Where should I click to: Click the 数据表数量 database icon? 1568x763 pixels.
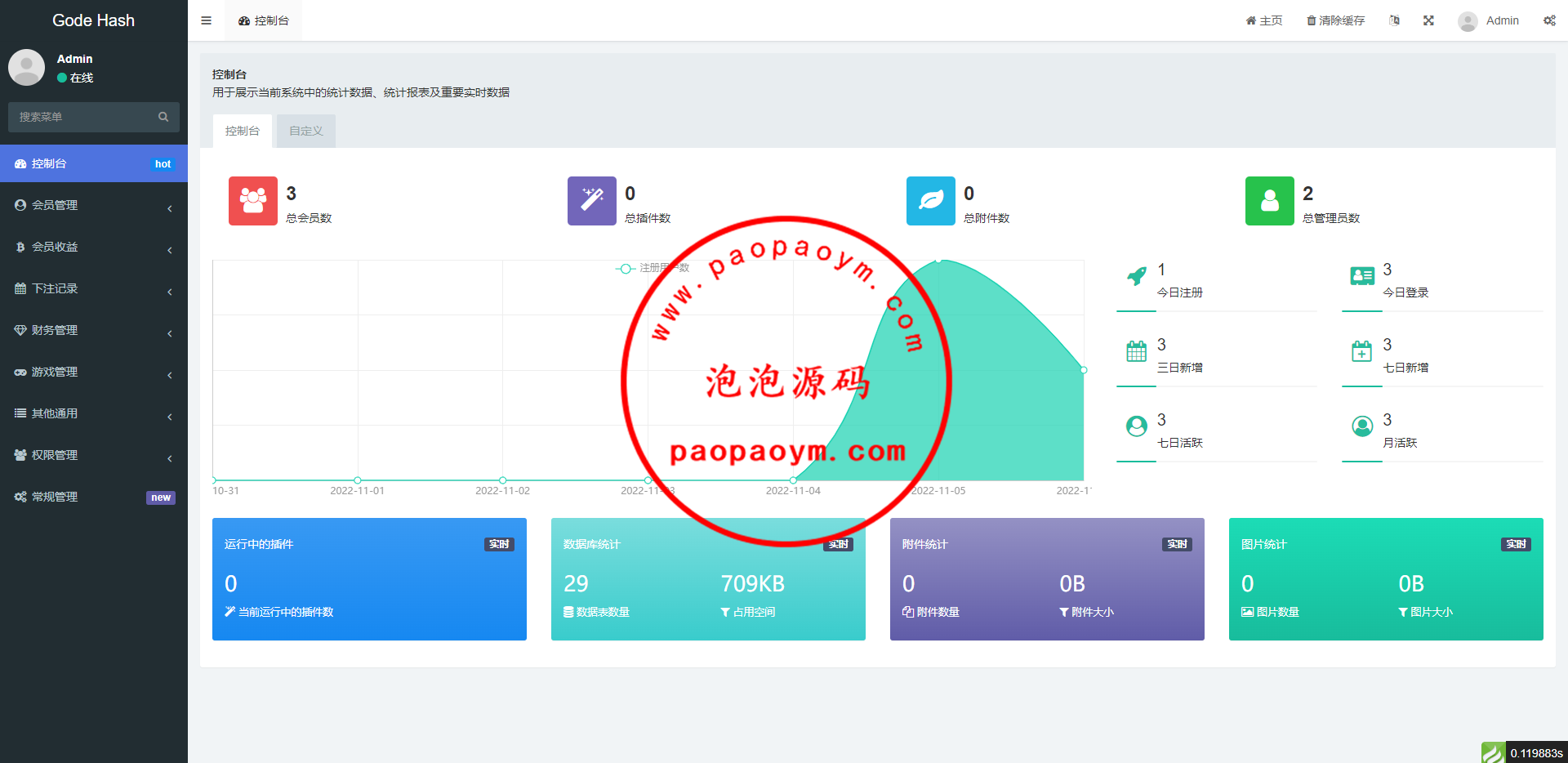[x=568, y=612]
